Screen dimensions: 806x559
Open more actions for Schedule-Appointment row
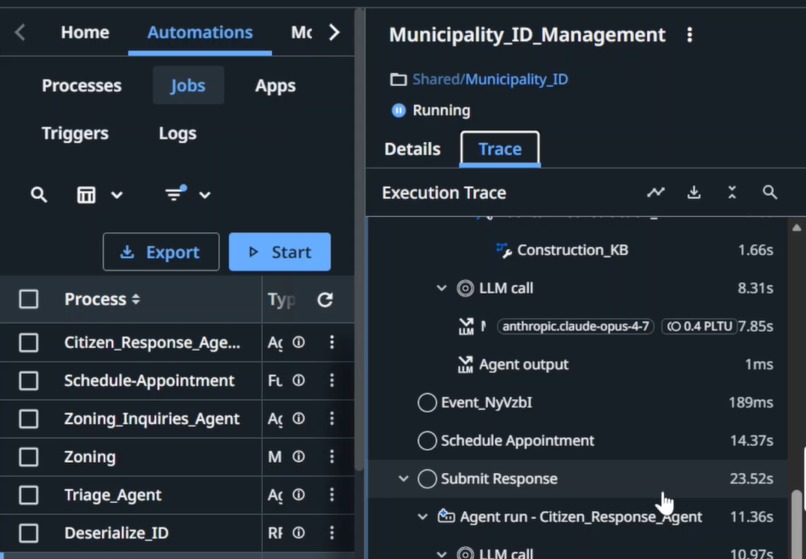(x=332, y=380)
